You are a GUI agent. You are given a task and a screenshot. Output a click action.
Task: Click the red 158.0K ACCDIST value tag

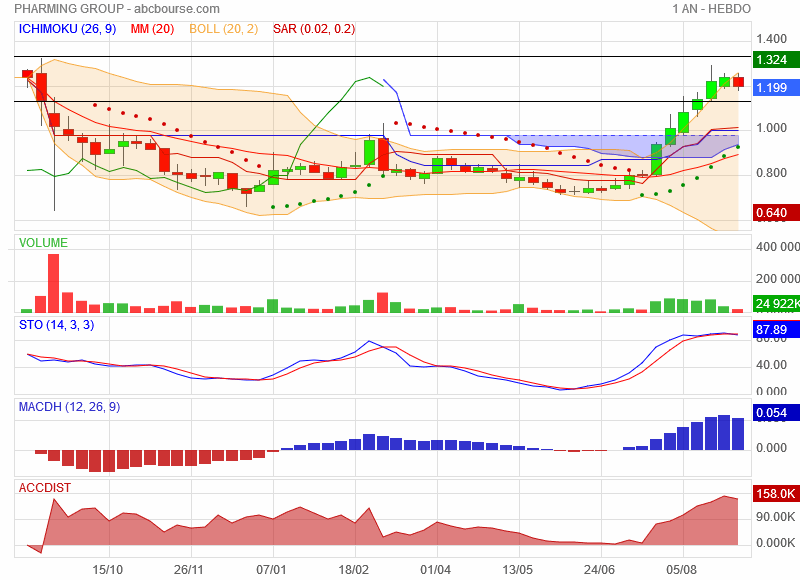(776, 494)
